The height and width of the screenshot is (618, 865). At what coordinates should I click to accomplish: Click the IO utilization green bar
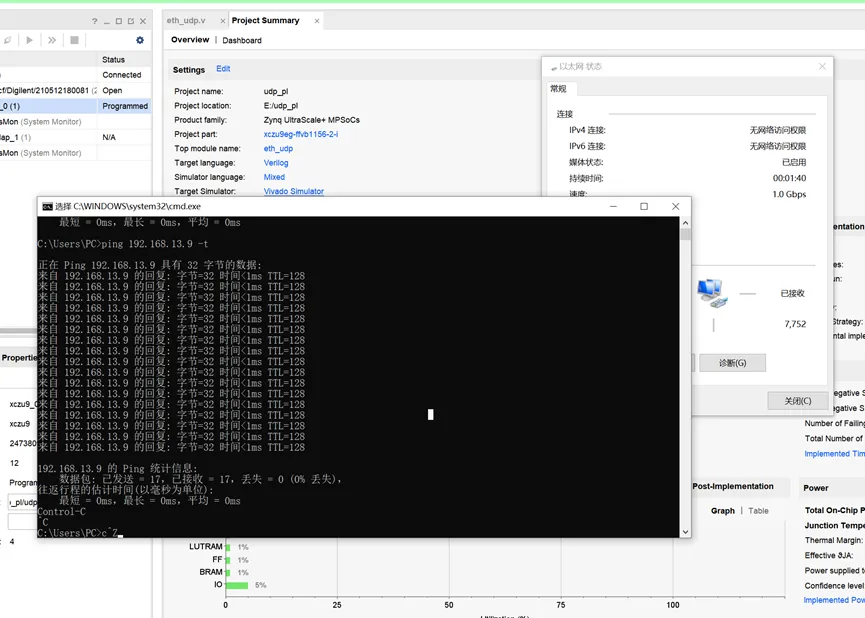pos(237,585)
